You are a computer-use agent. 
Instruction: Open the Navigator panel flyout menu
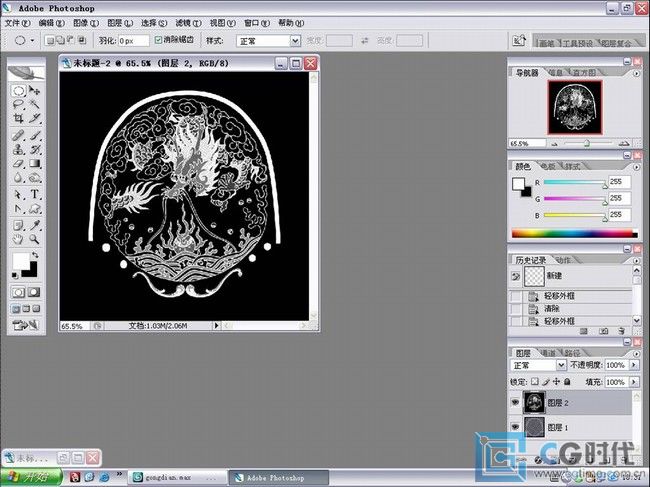coord(636,73)
